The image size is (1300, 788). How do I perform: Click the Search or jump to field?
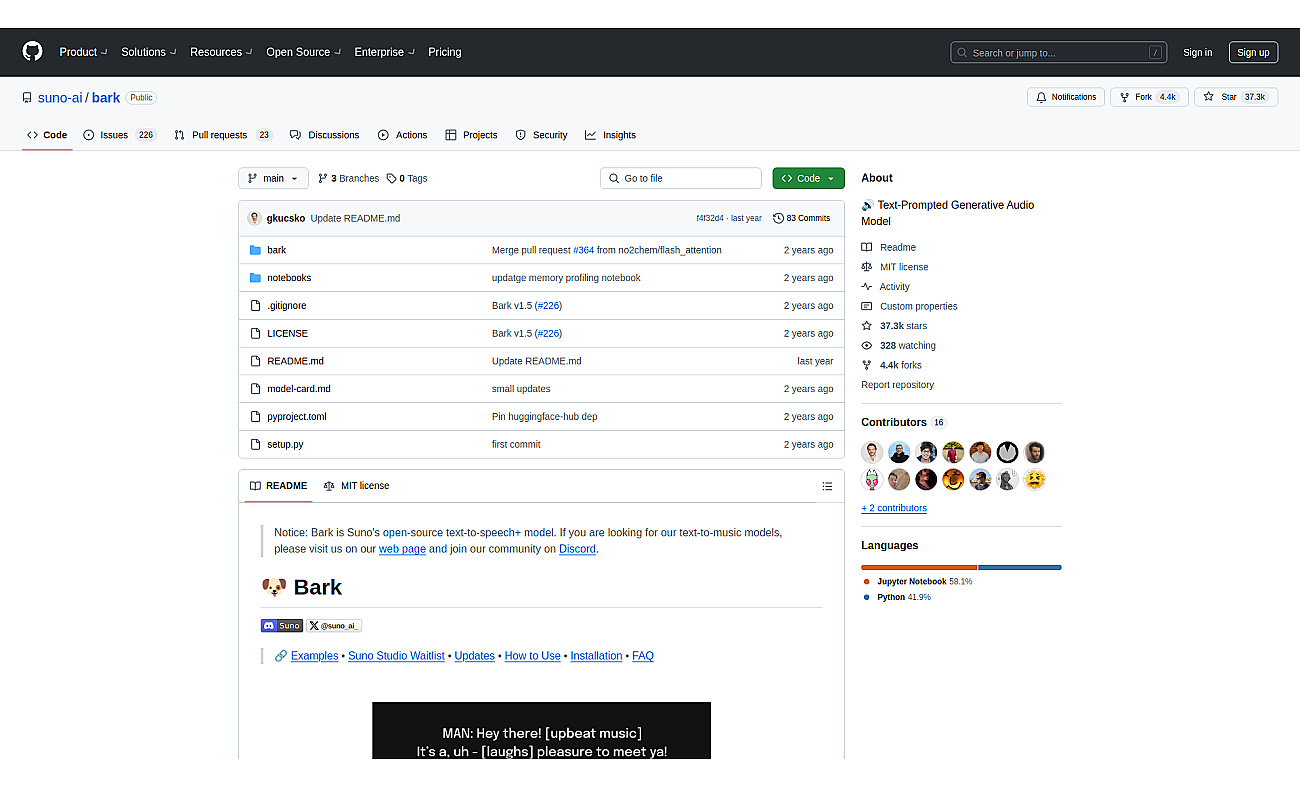(1059, 52)
